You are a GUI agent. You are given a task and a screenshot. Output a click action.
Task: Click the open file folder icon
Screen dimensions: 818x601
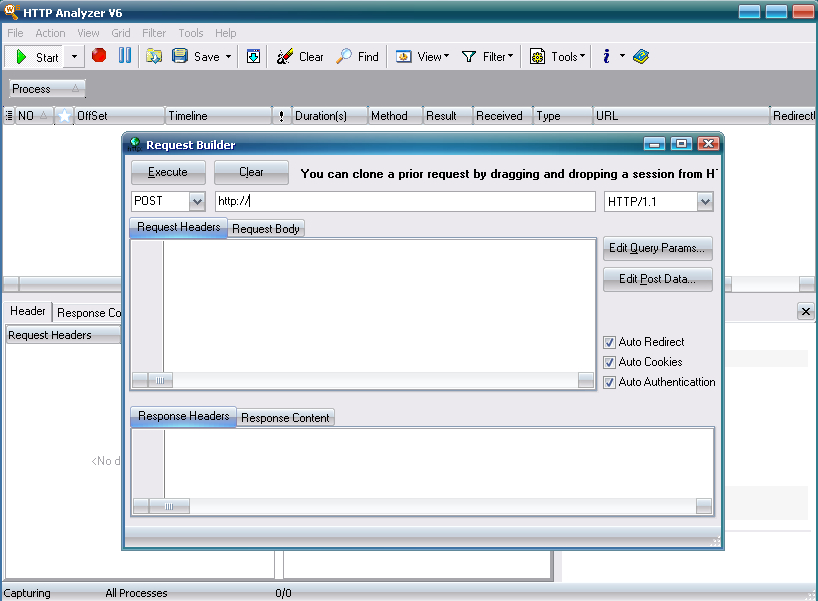(x=154, y=56)
